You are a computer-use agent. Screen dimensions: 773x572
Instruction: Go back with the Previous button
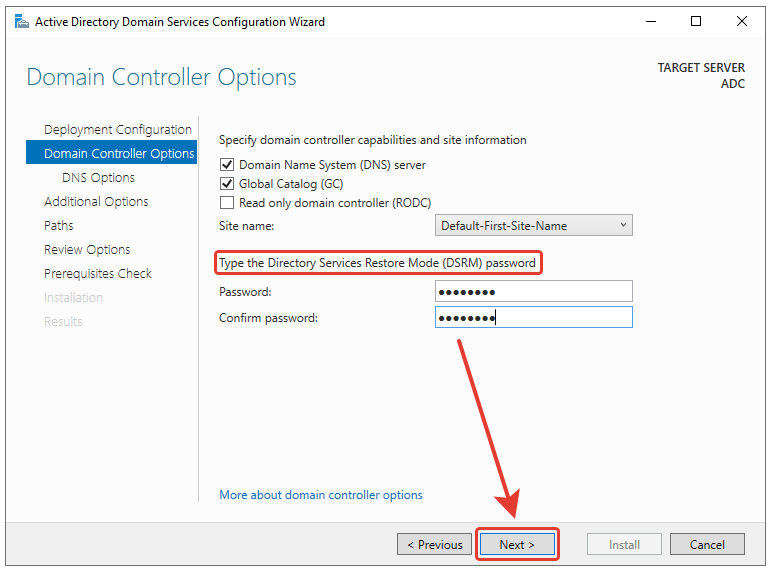point(434,545)
